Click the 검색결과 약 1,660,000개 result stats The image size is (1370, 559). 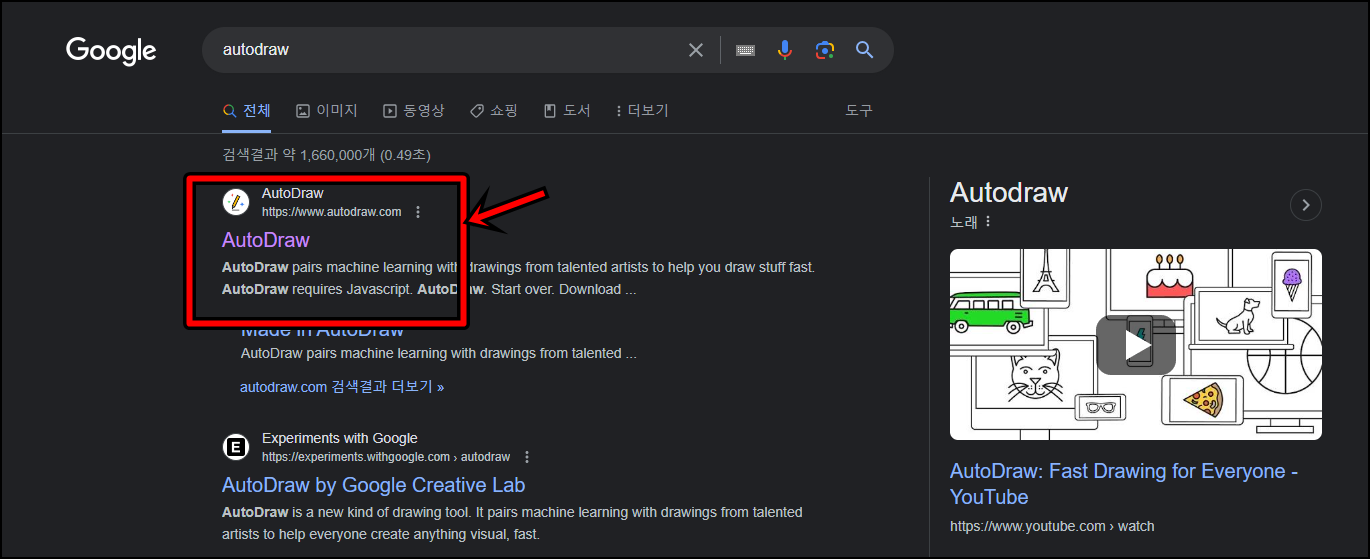coord(326,155)
